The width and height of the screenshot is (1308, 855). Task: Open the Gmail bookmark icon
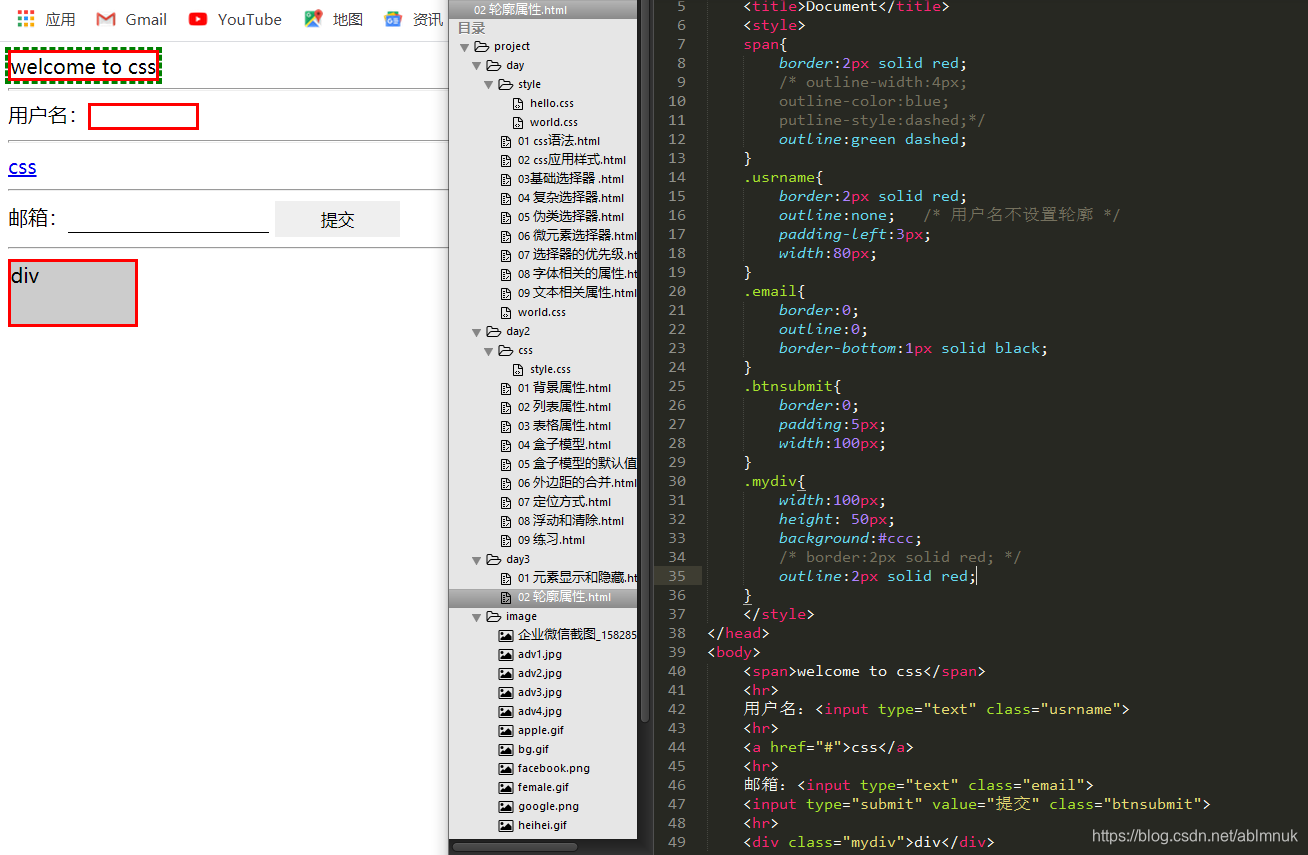[x=106, y=19]
